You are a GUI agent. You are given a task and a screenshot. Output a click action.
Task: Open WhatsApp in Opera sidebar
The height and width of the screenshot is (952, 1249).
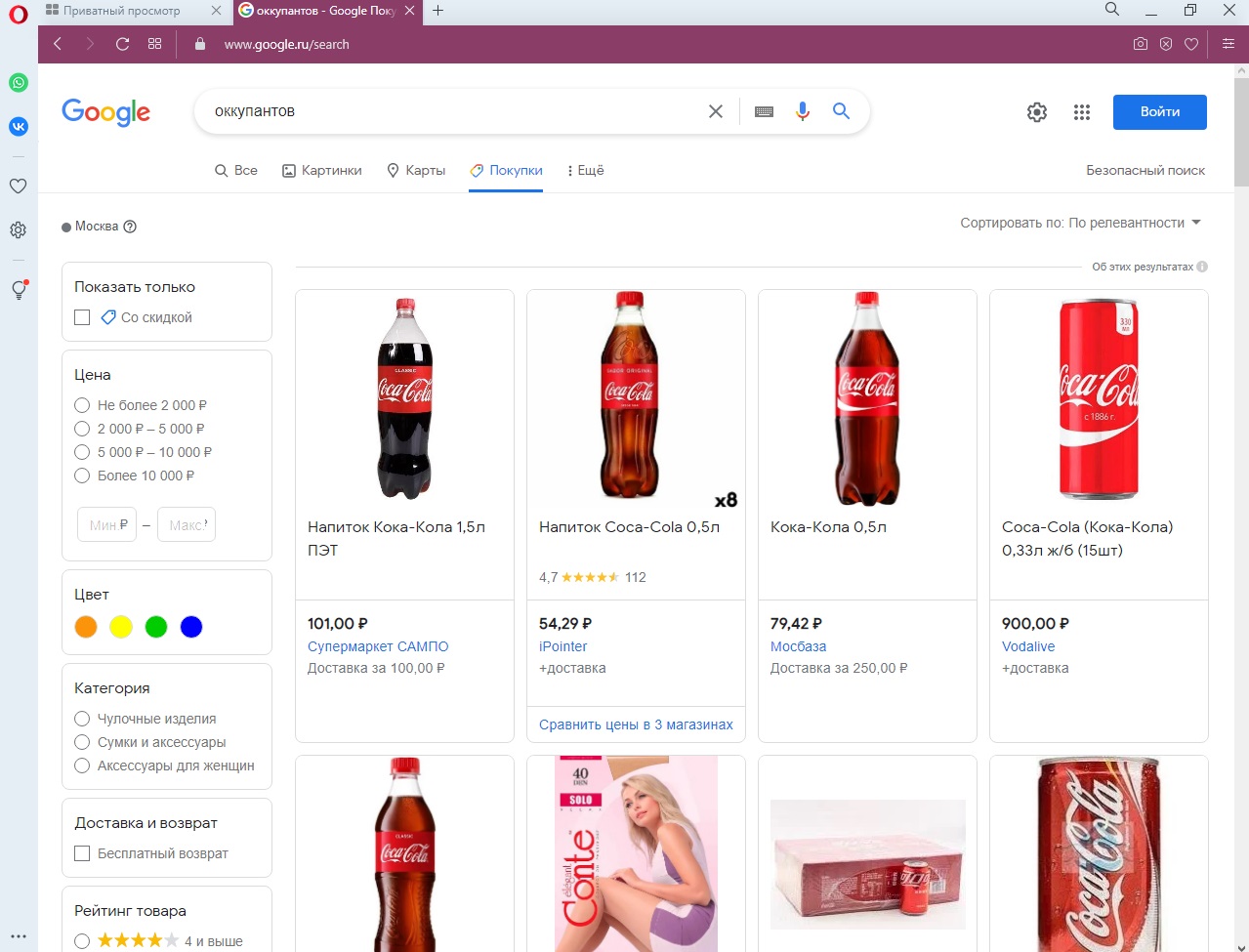pos(19,83)
